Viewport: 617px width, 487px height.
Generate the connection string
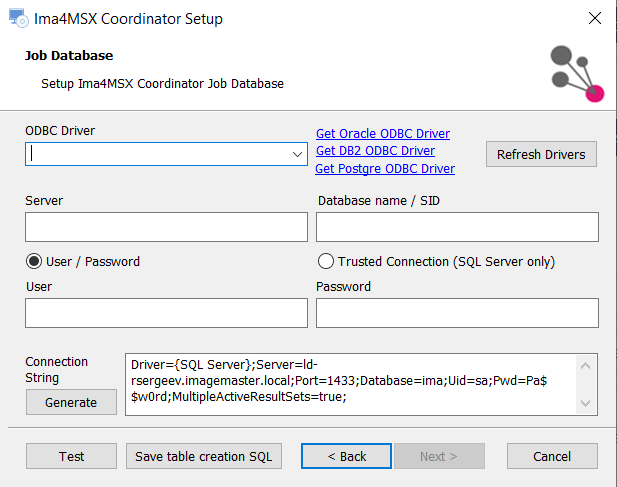click(71, 402)
